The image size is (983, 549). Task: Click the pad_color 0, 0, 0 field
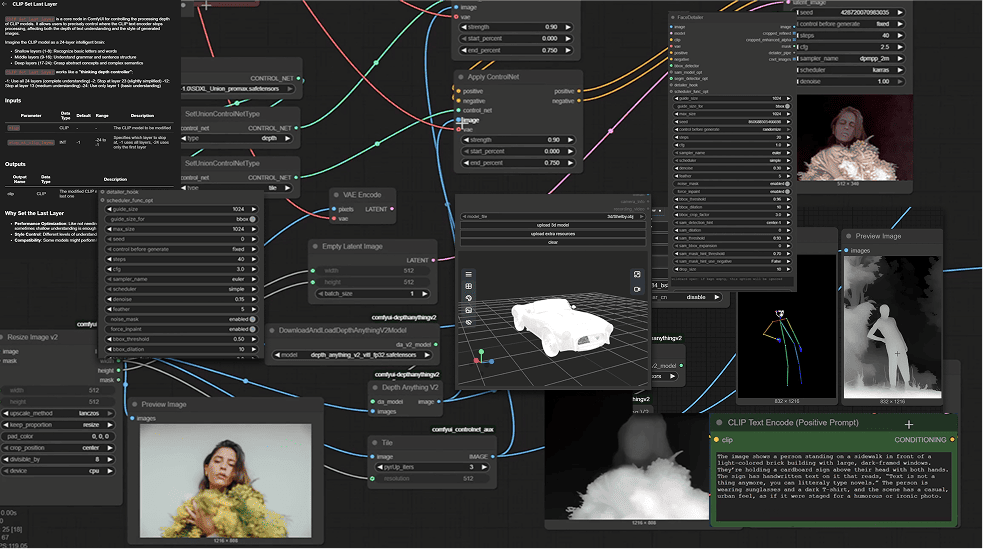[58, 436]
